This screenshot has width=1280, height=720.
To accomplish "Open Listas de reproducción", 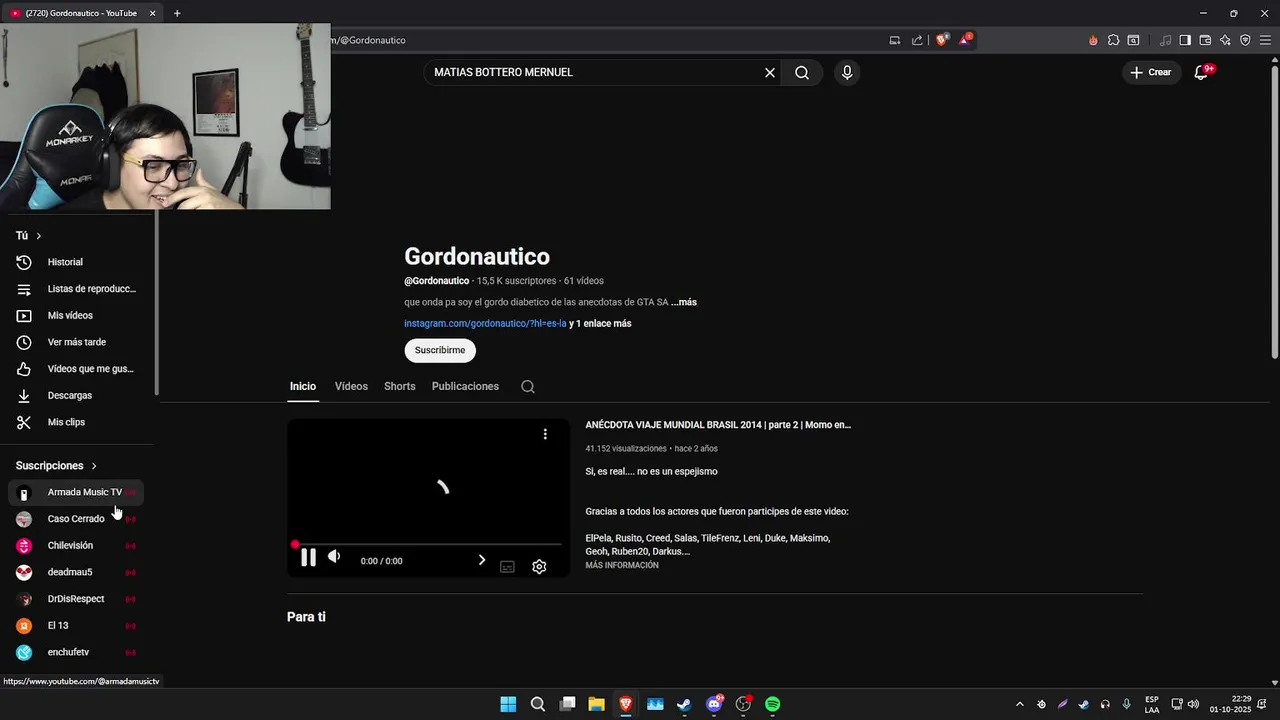I will tap(77, 289).
